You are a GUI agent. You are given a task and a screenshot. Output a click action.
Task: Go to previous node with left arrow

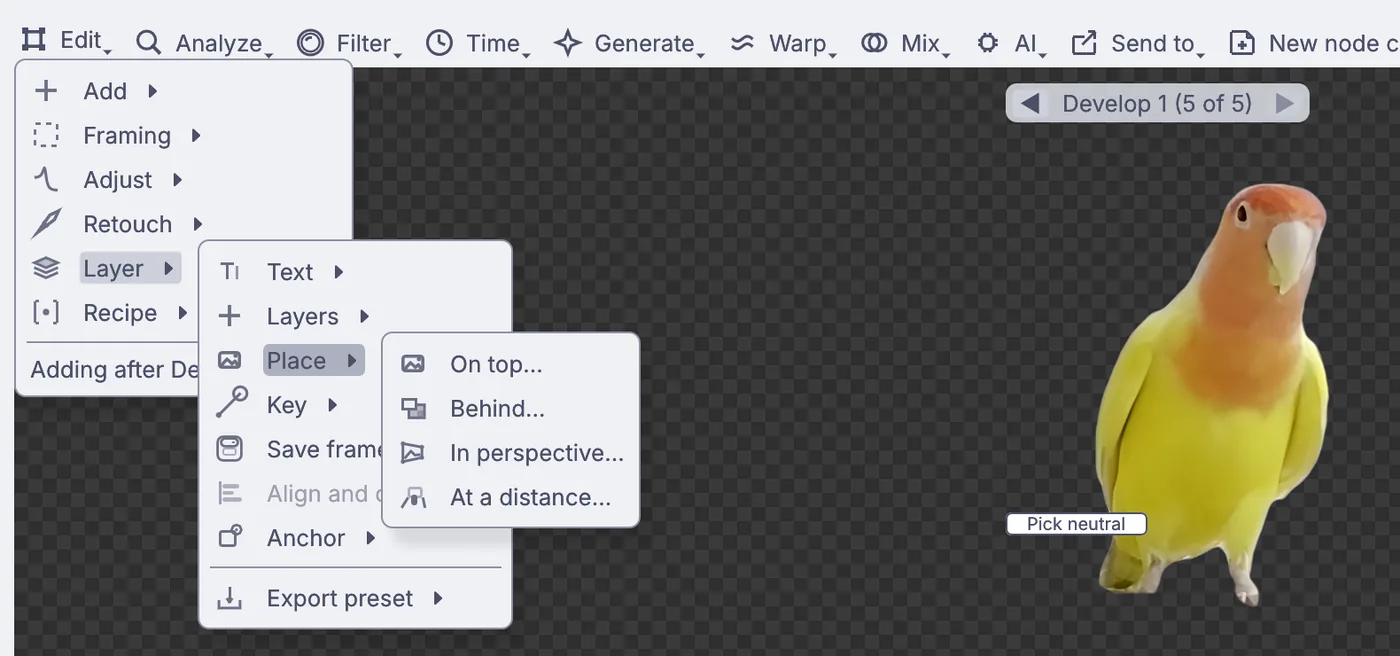pyautogui.click(x=1030, y=103)
